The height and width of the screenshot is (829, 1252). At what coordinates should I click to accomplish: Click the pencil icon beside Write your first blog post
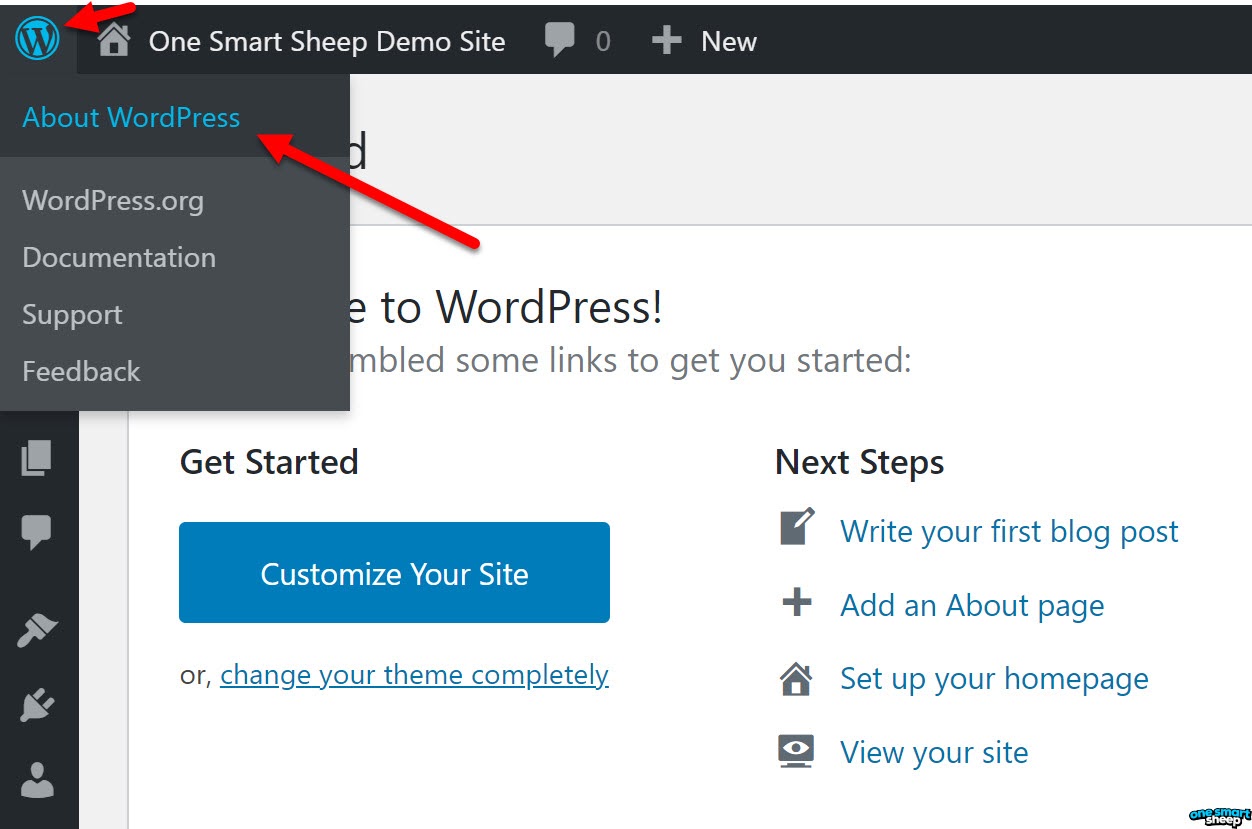[x=797, y=527]
